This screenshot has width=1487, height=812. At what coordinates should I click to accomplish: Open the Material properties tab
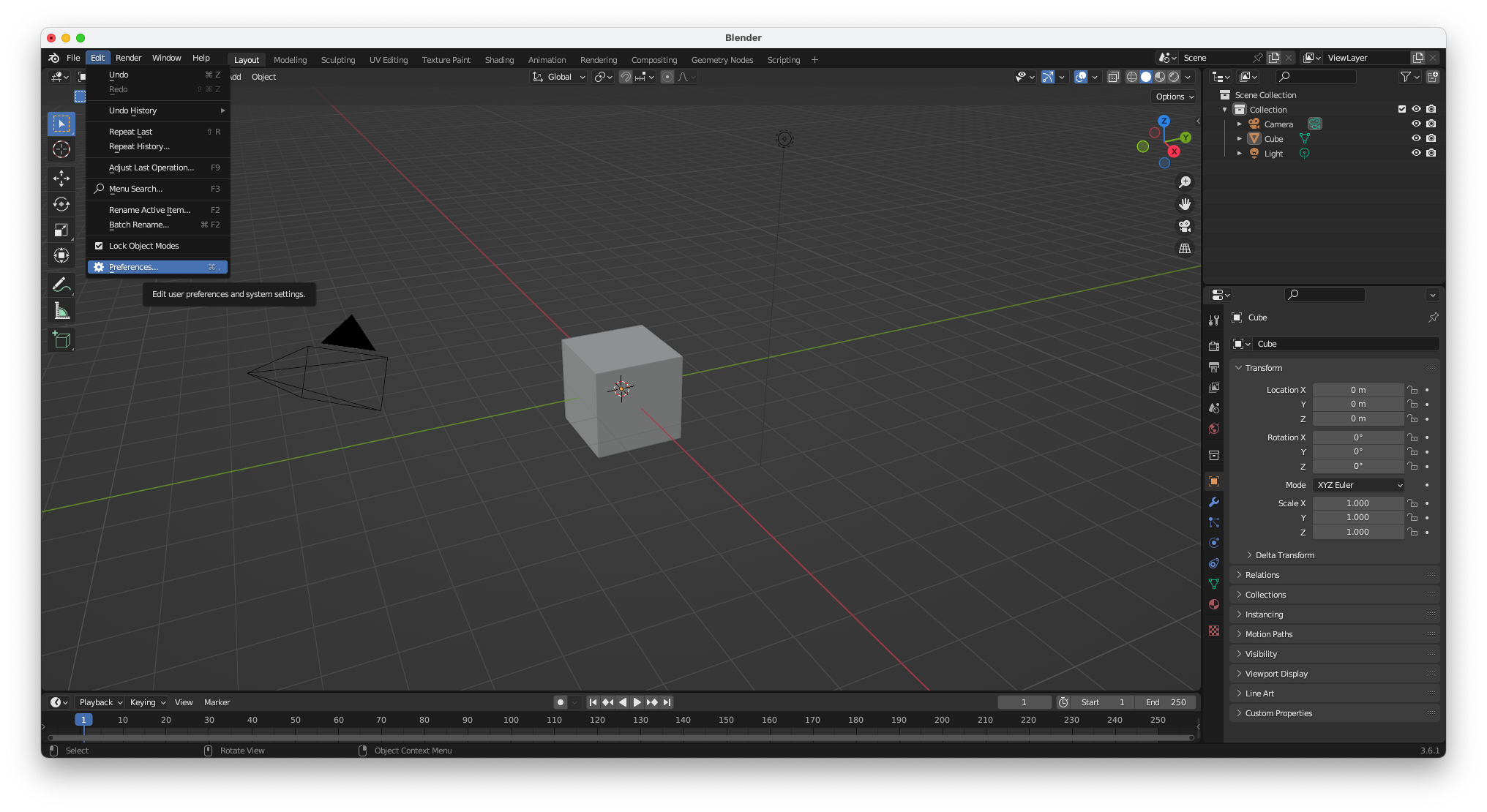pyautogui.click(x=1214, y=604)
